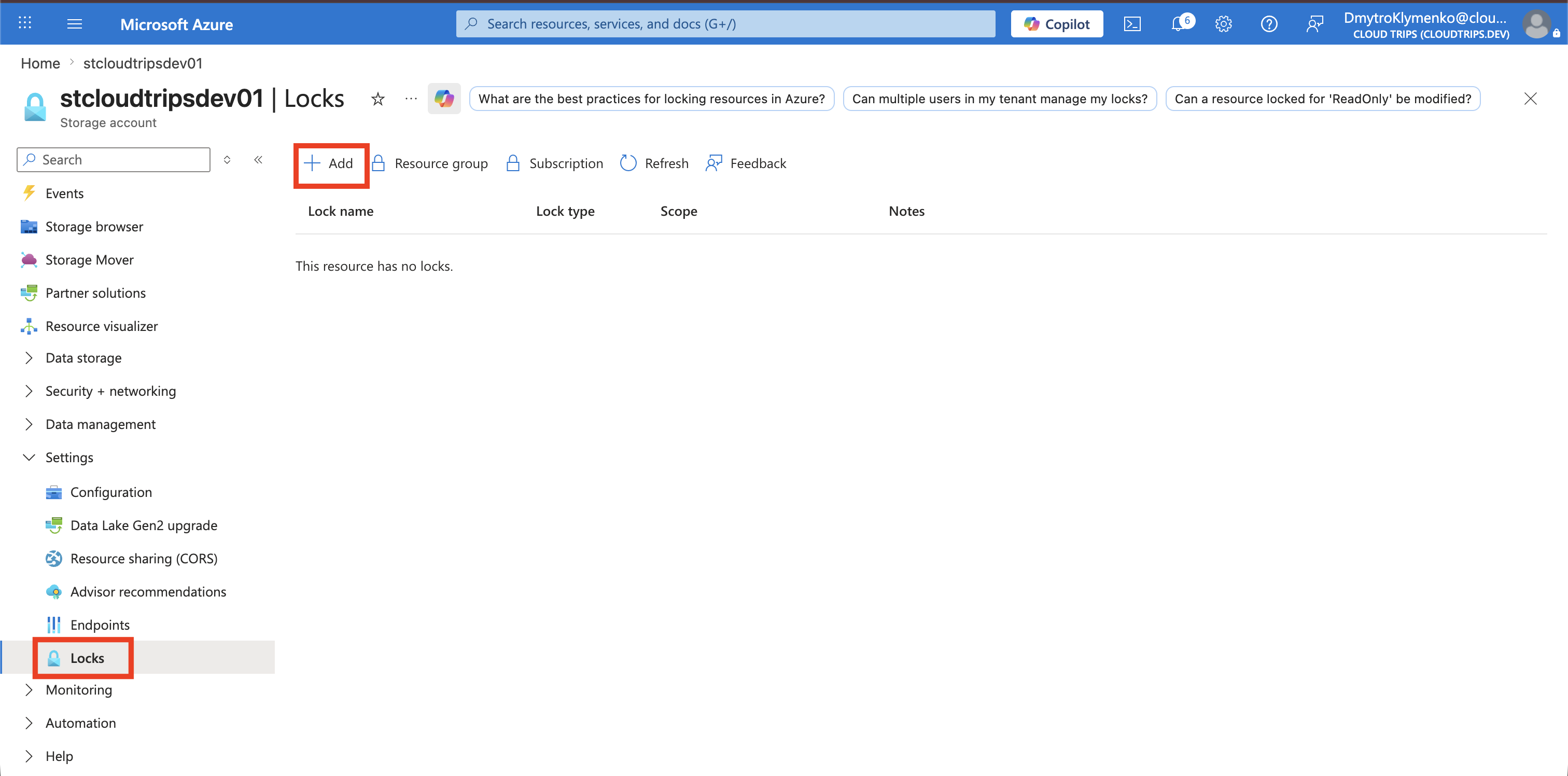
Task: Open portal settings gear
Action: pos(1224,24)
